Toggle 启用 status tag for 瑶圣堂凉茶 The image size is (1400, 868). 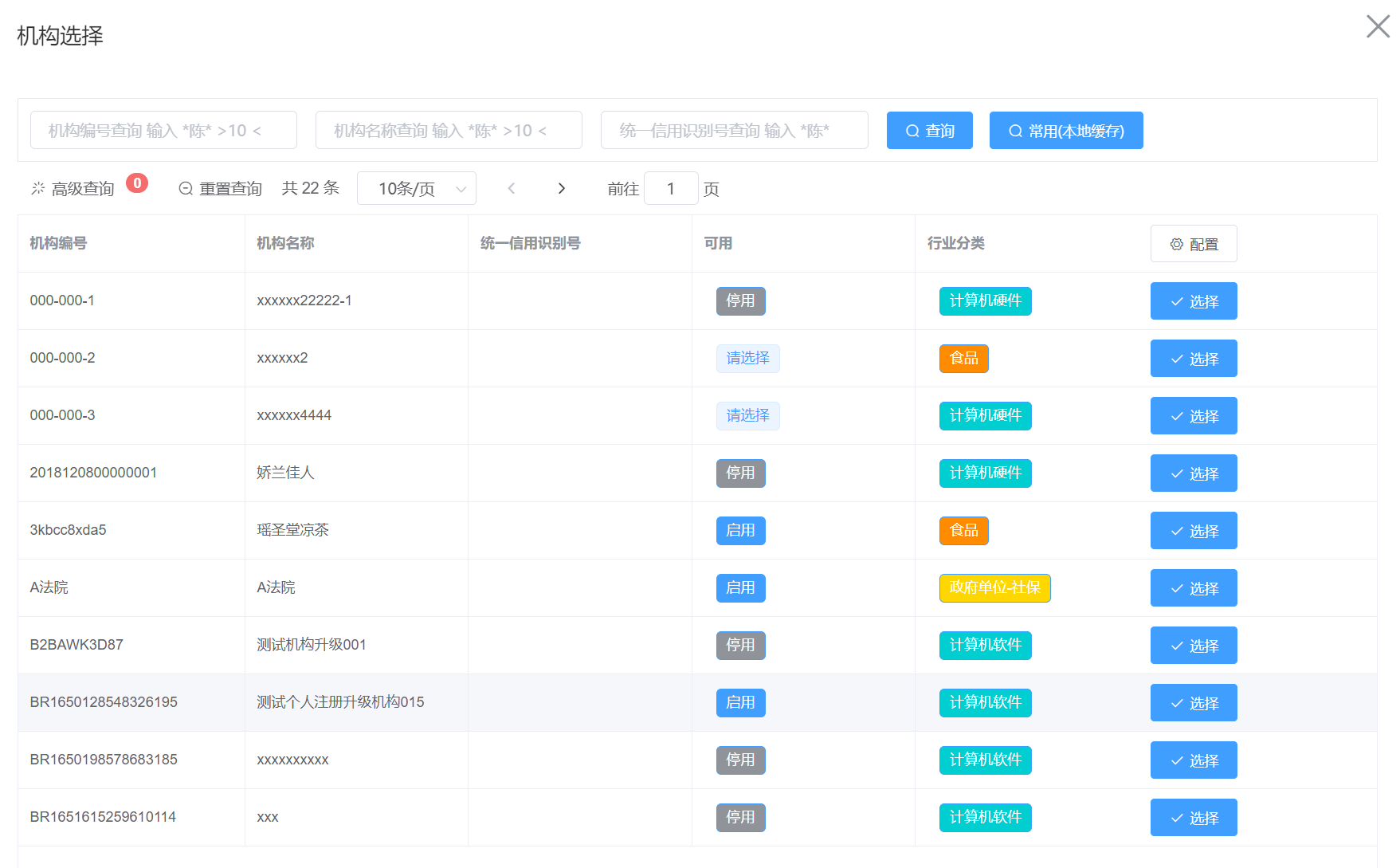(740, 531)
